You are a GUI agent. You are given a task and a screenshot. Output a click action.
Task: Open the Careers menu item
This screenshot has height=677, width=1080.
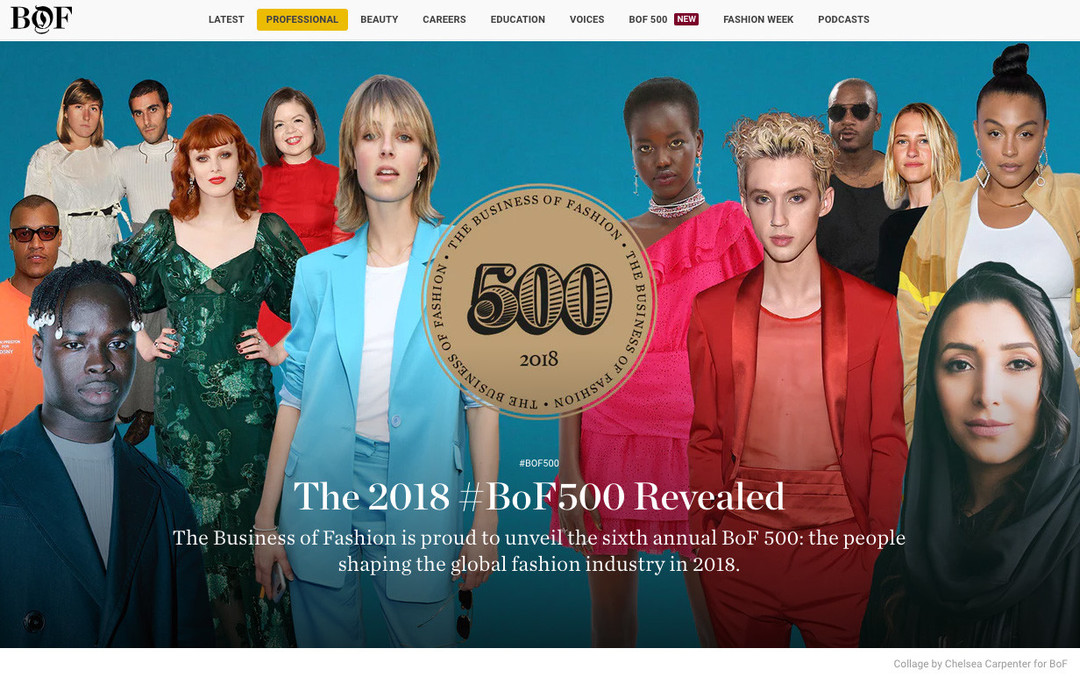coord(444,19)
